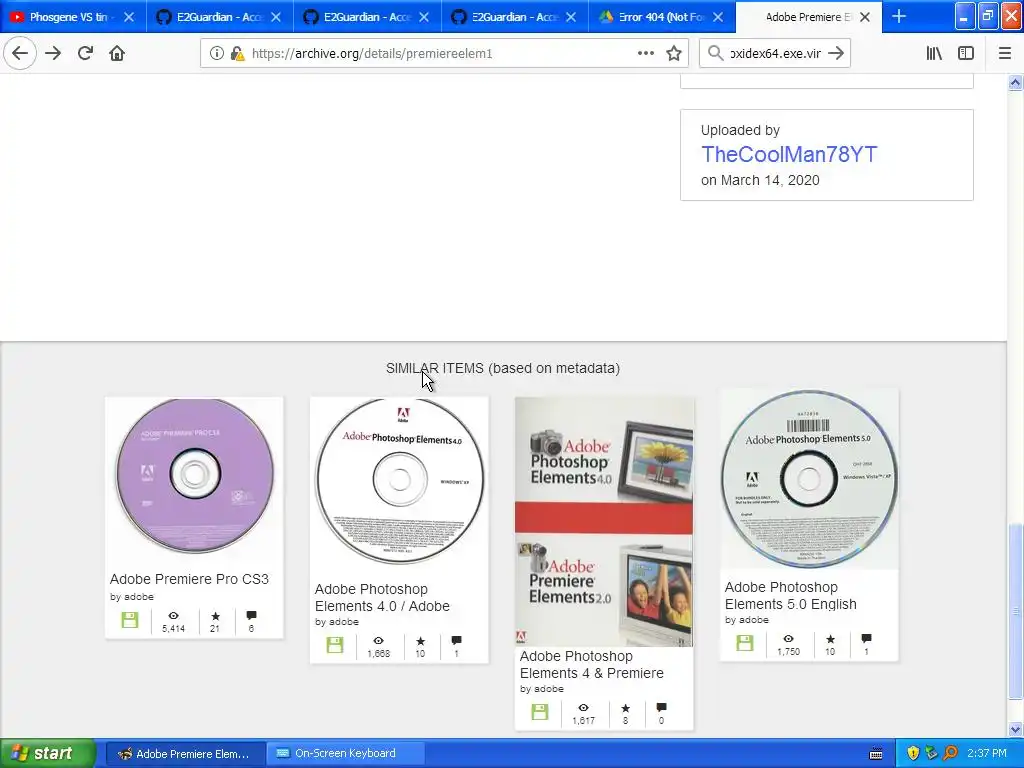Toggle the sidebar view icon
1024x768 pixels.
pos(966,53)
